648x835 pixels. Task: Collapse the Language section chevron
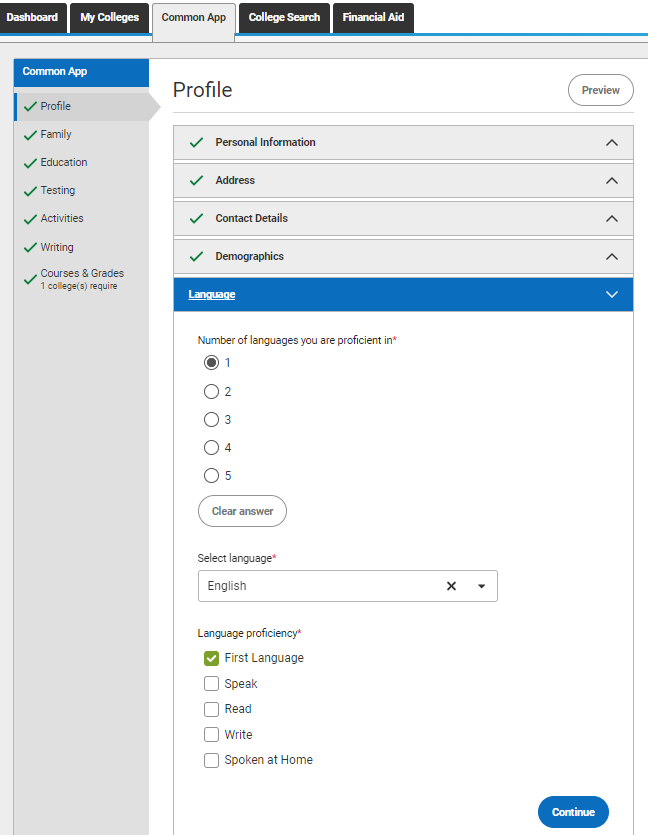(612, 294)
